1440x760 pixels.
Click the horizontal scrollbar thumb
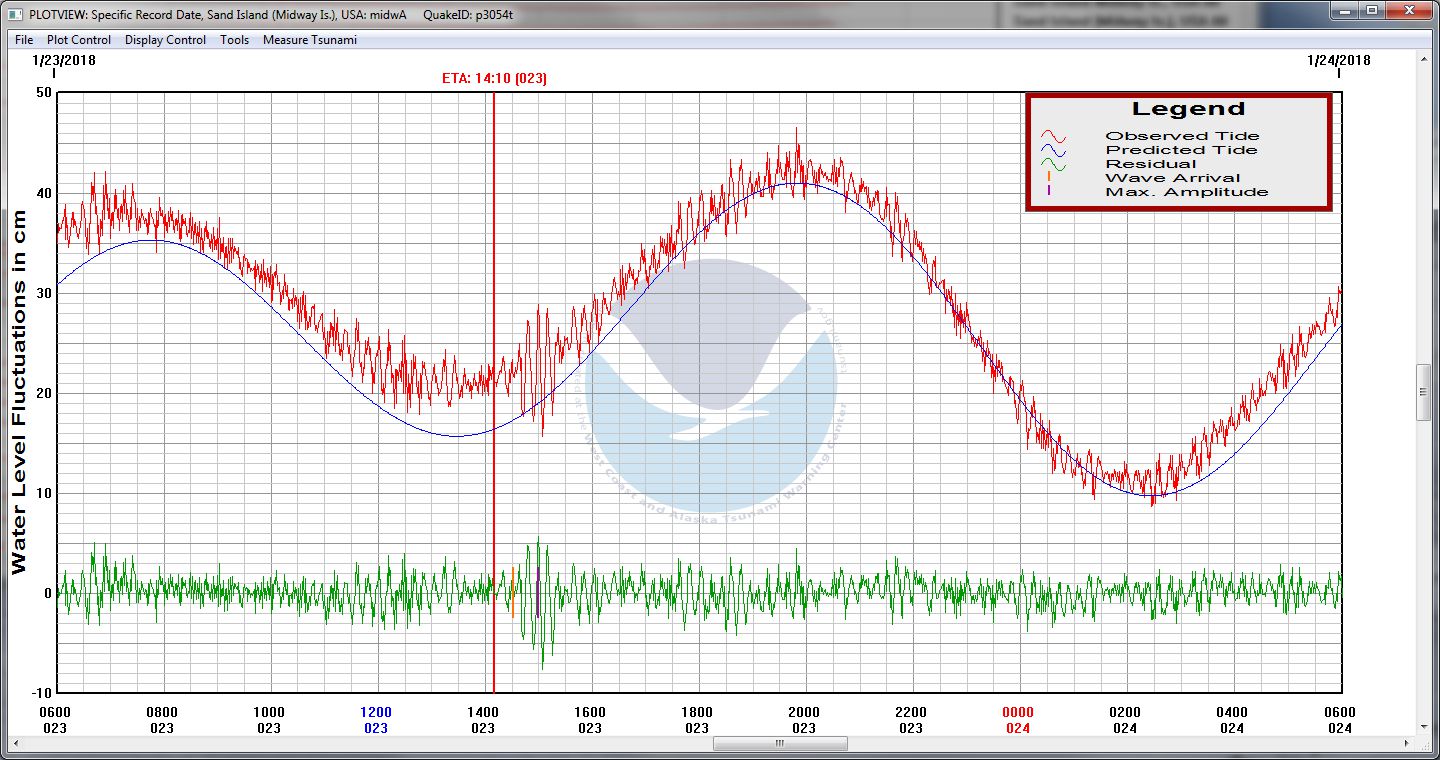(x=780, y=744)
